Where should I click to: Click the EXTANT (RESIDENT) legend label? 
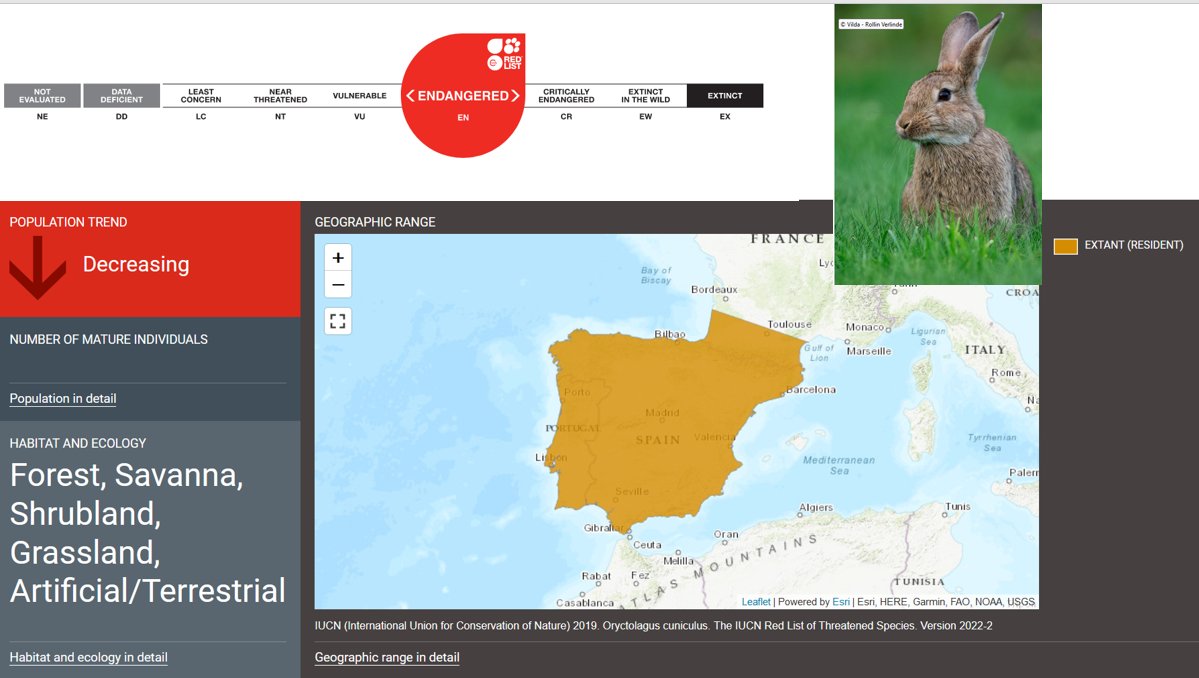tap(1133, 245)
